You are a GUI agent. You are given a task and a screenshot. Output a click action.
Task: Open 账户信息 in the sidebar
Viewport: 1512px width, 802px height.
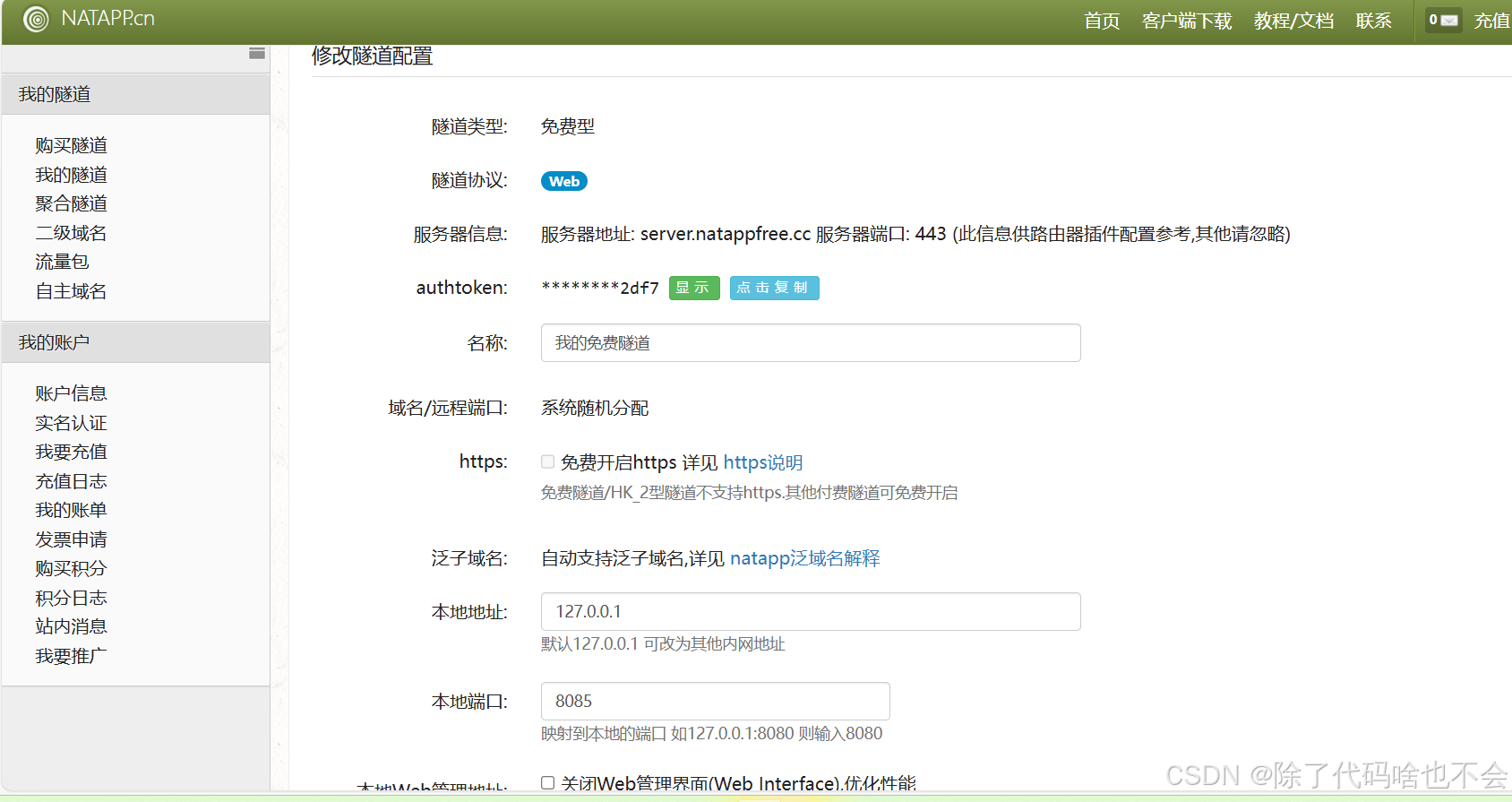(72, 393)
